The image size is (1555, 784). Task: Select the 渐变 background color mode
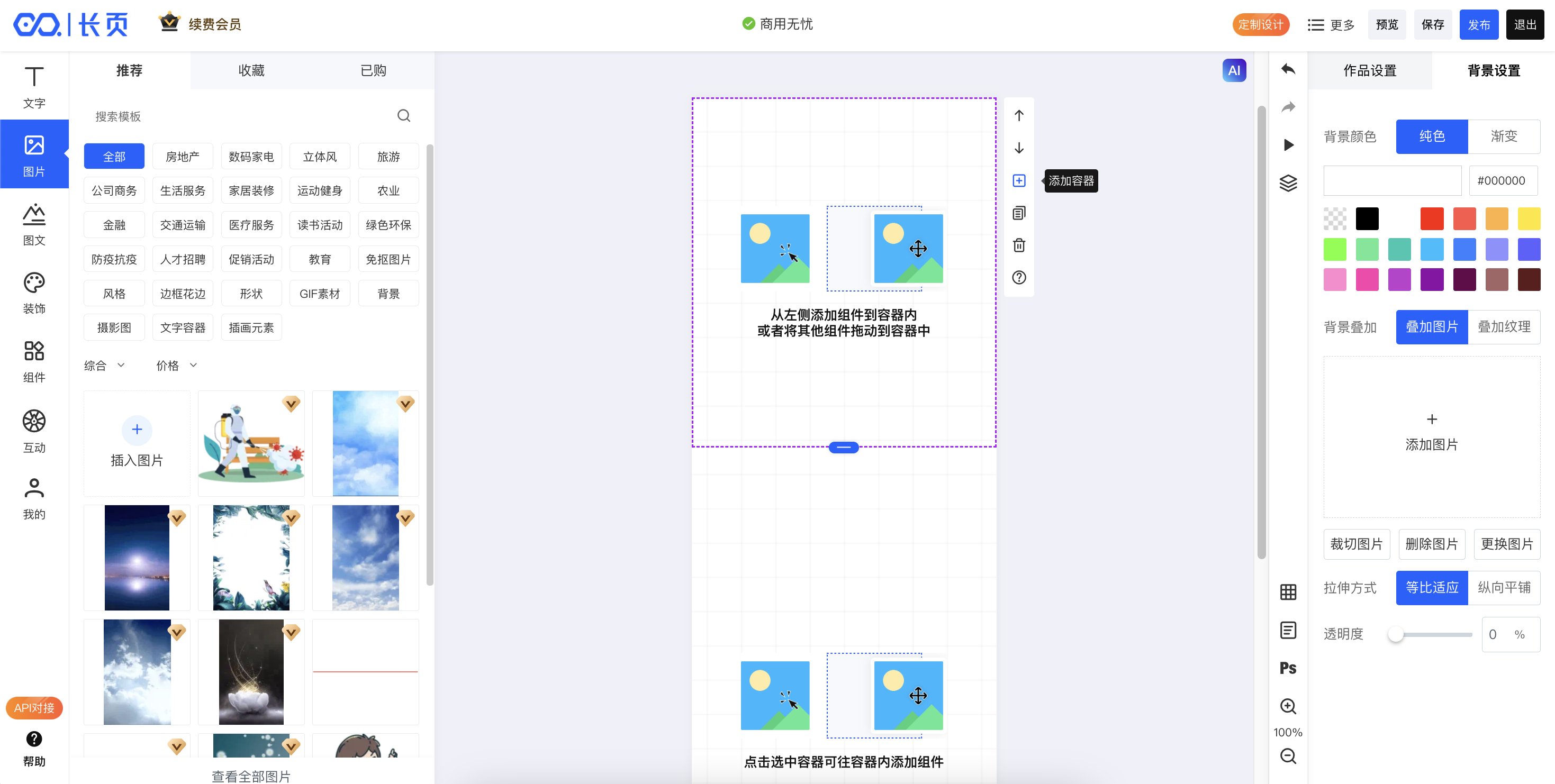1503,136
